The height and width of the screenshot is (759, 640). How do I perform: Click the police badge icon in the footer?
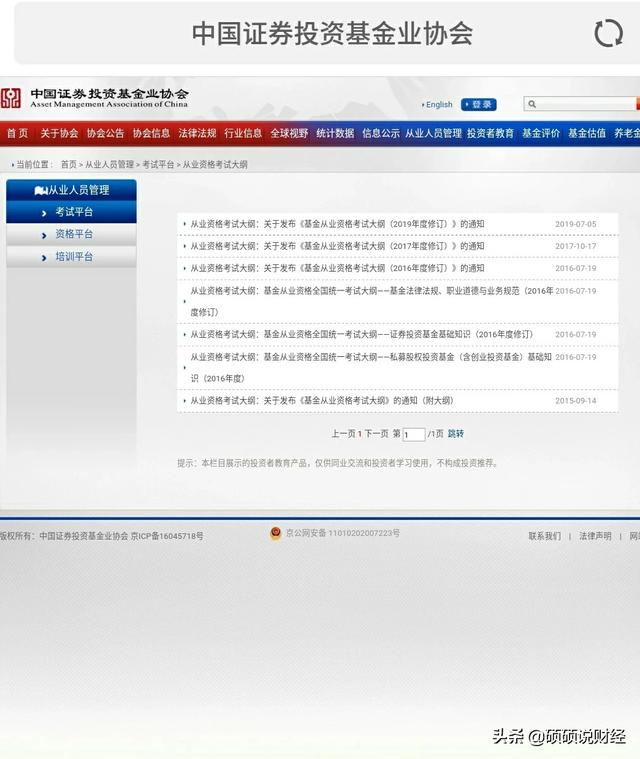[x=275, y=533]
